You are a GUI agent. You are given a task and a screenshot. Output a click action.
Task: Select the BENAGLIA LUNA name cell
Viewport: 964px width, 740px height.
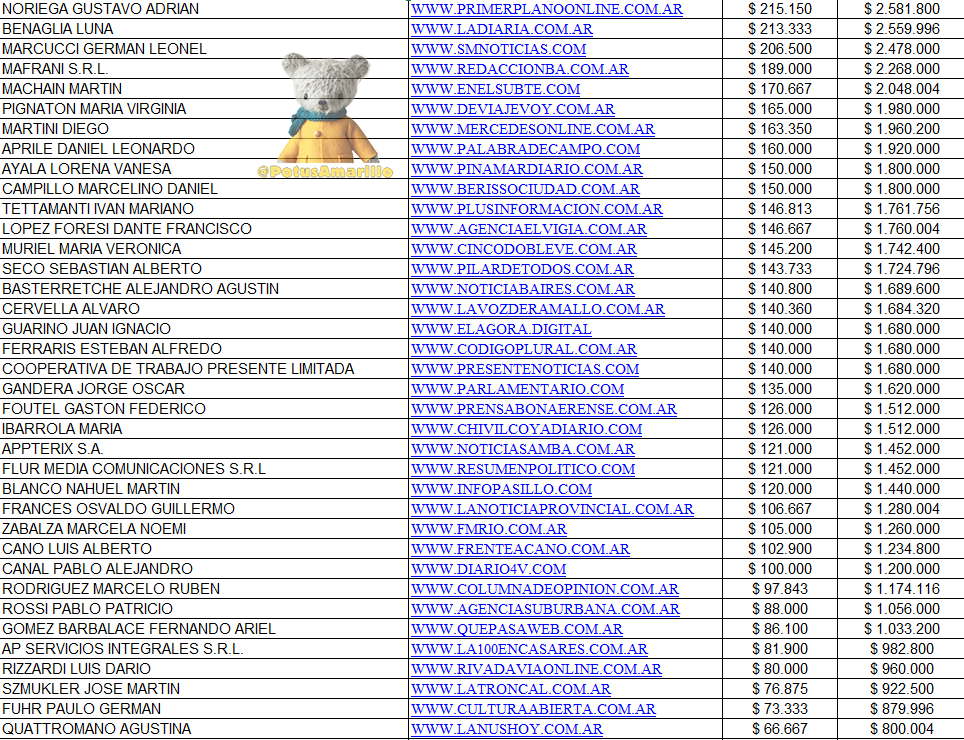[204, 29]
